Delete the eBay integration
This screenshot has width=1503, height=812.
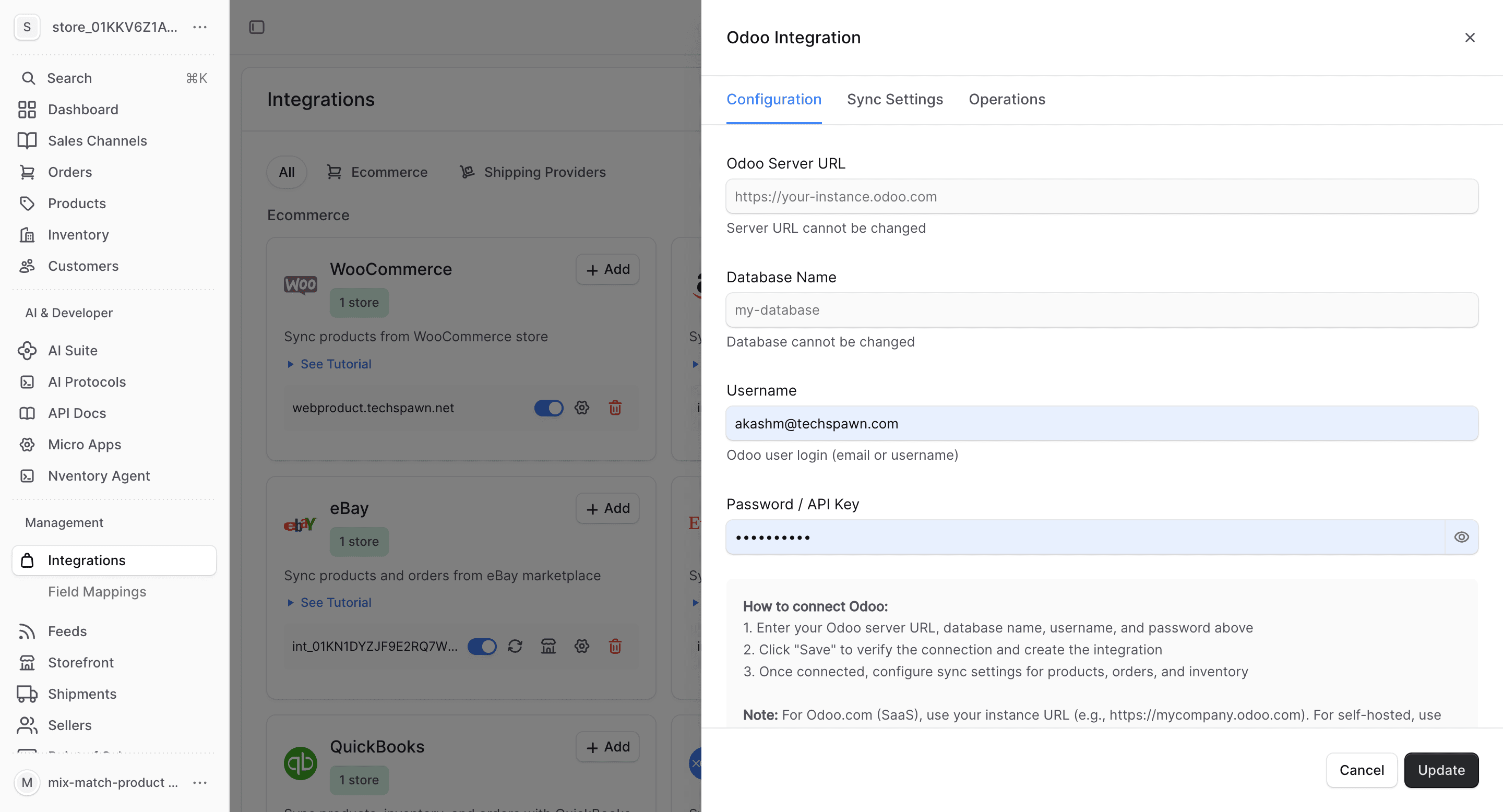pyautogui.click(x=615, y=647)
